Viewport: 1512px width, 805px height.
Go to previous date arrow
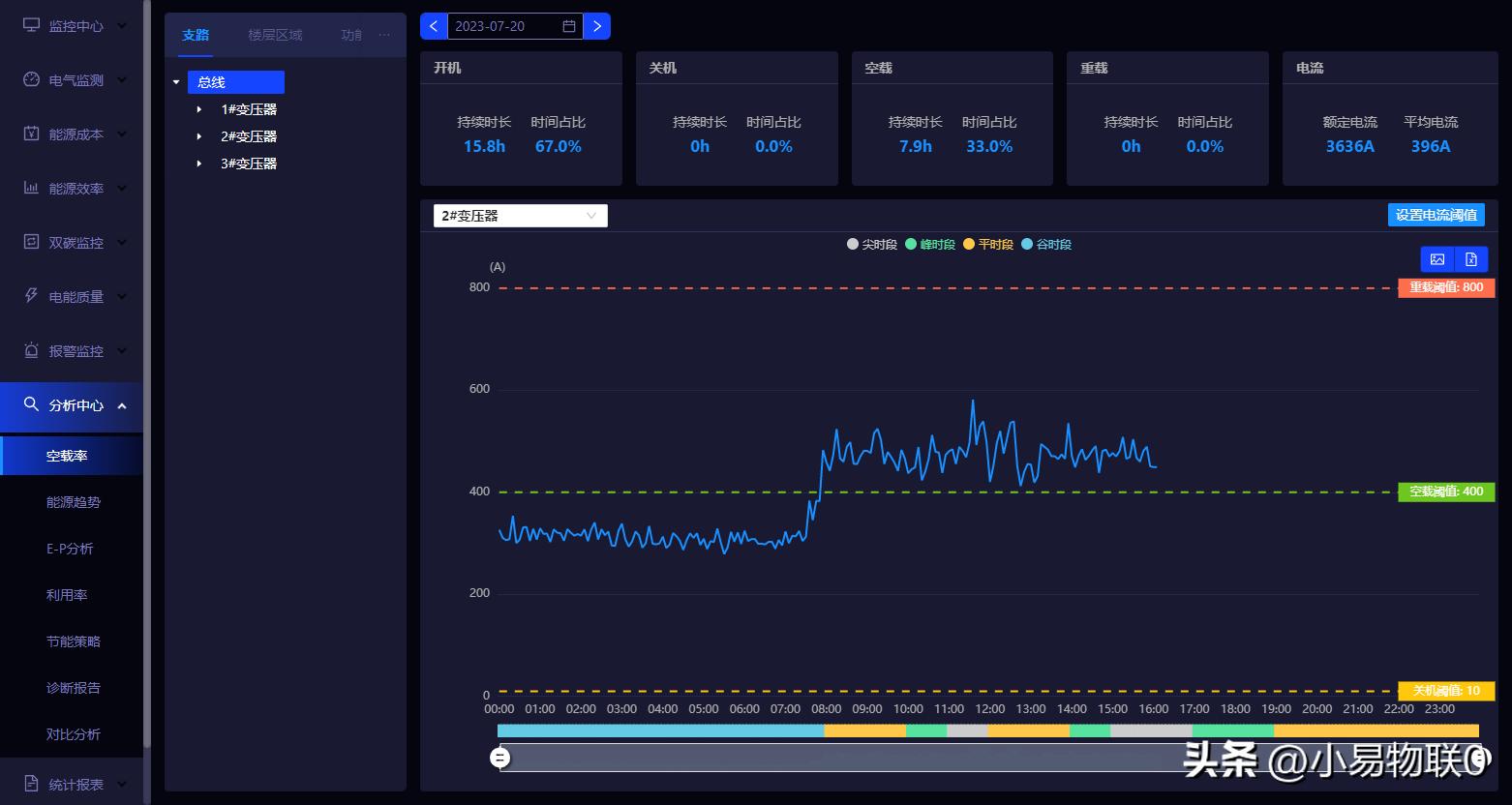click(x=434, y=26)
